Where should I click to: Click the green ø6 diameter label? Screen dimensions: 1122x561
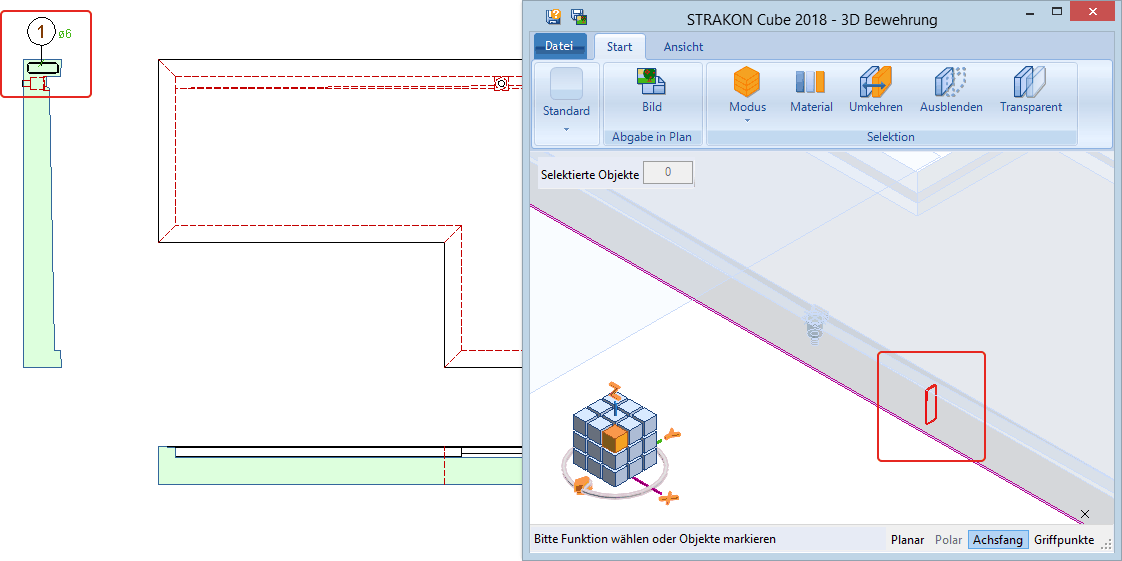[64, 34]
